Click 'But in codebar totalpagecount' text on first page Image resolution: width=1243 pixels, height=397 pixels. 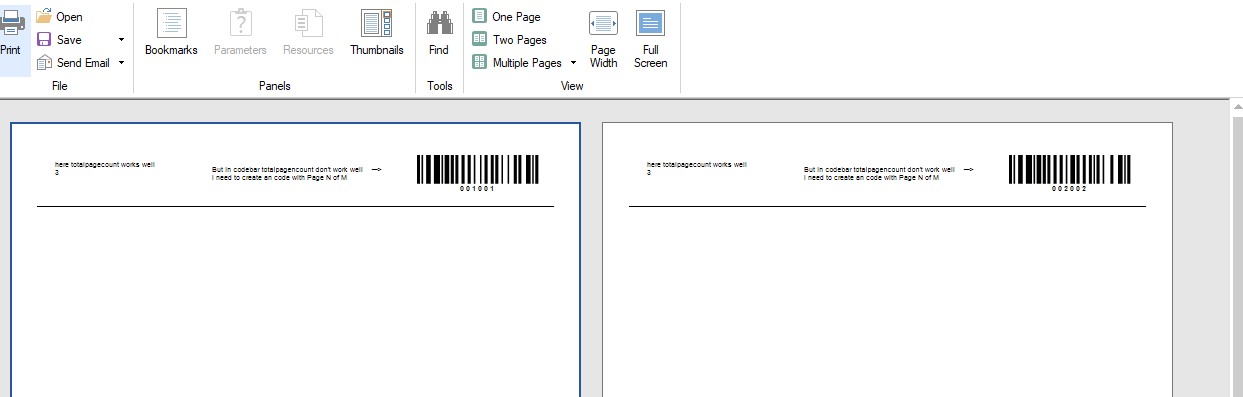287,170
